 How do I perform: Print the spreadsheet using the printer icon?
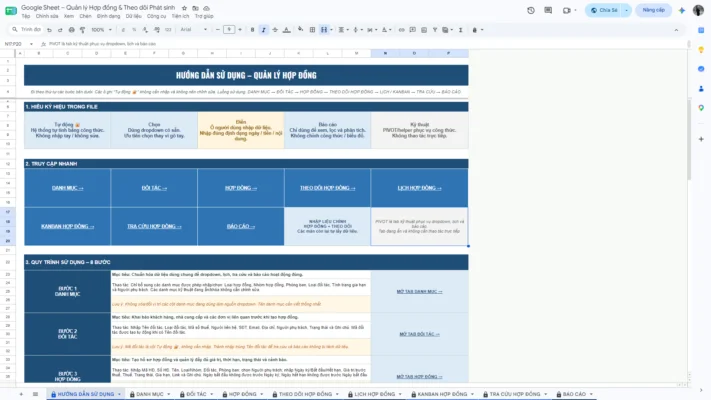coord(71,30)
